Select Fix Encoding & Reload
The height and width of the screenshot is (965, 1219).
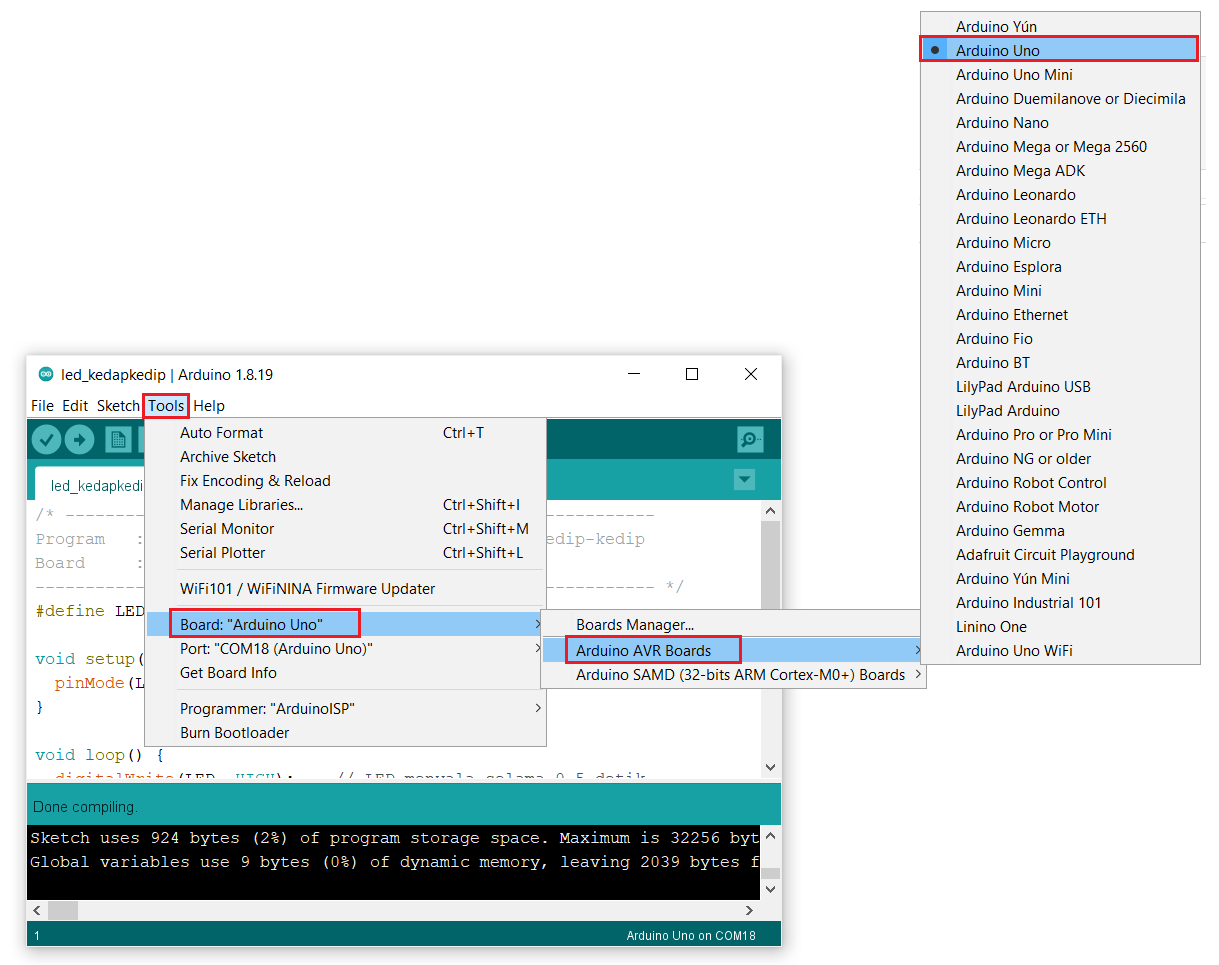(x=346, y=481)
